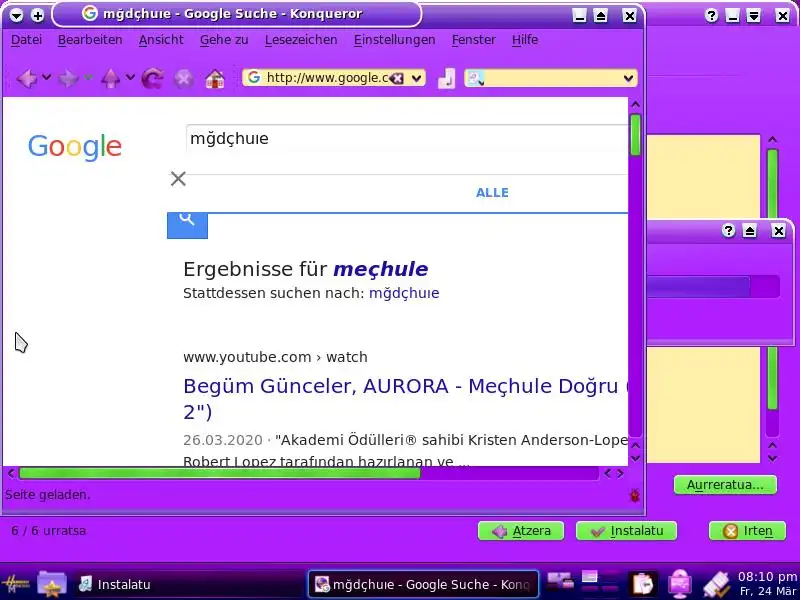The height and width of the screenshot is (600, 800).
Task: Open Begüm Günceler AURORA result link
Action: coord(406,399)
